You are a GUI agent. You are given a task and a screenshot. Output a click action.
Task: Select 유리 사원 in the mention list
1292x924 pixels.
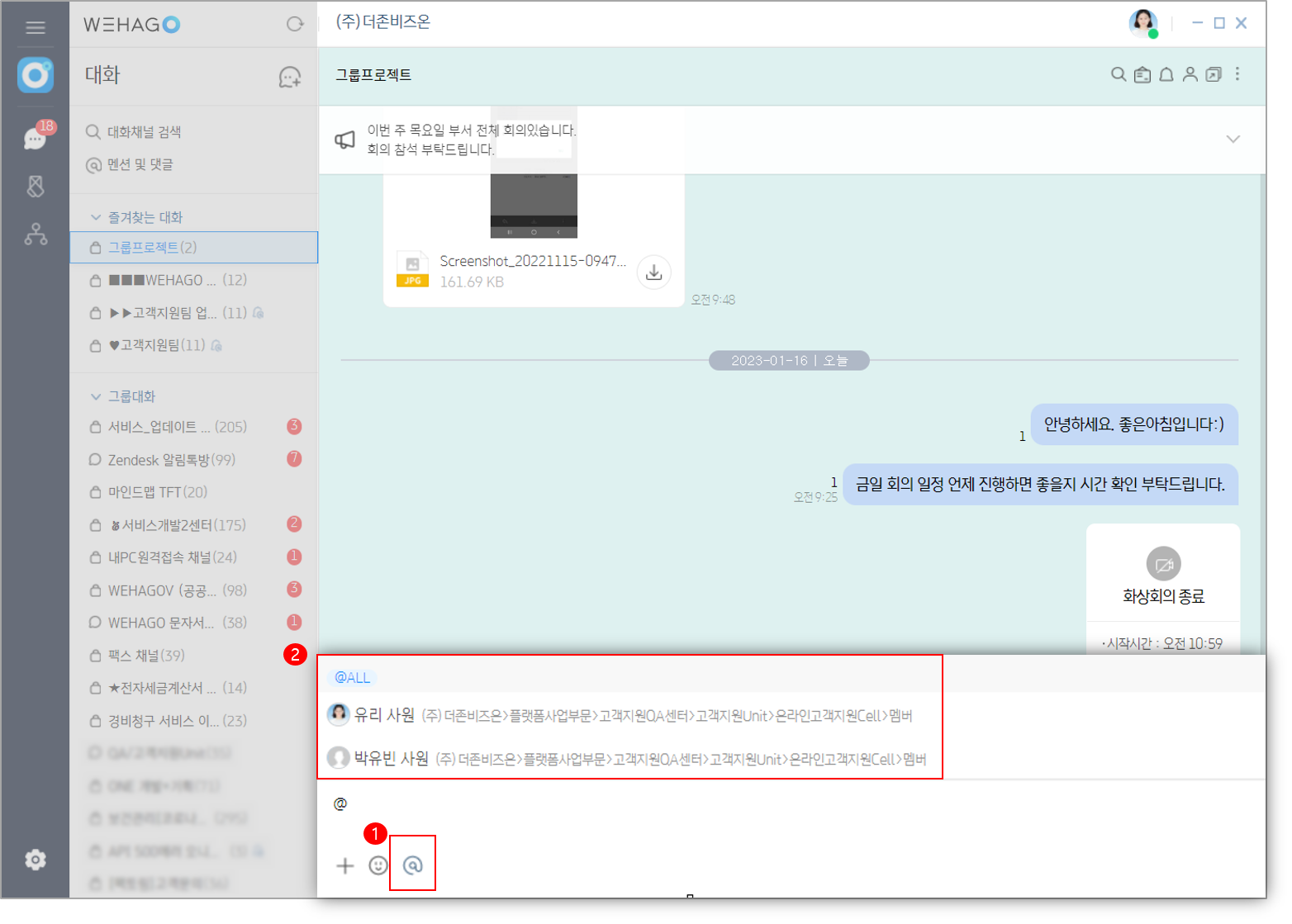click(369, 715)
